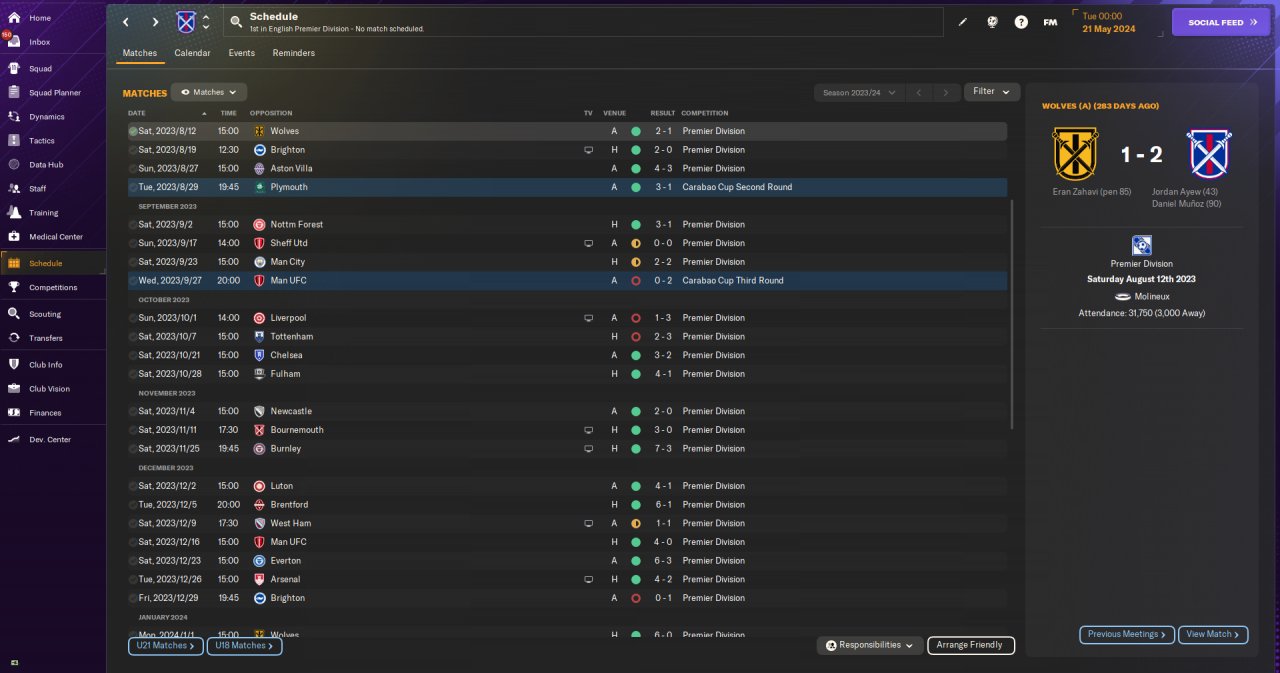Screen dimensions: 1280x673
Task: Toggle marker on Plymouth row
Action: pos(133,187)
